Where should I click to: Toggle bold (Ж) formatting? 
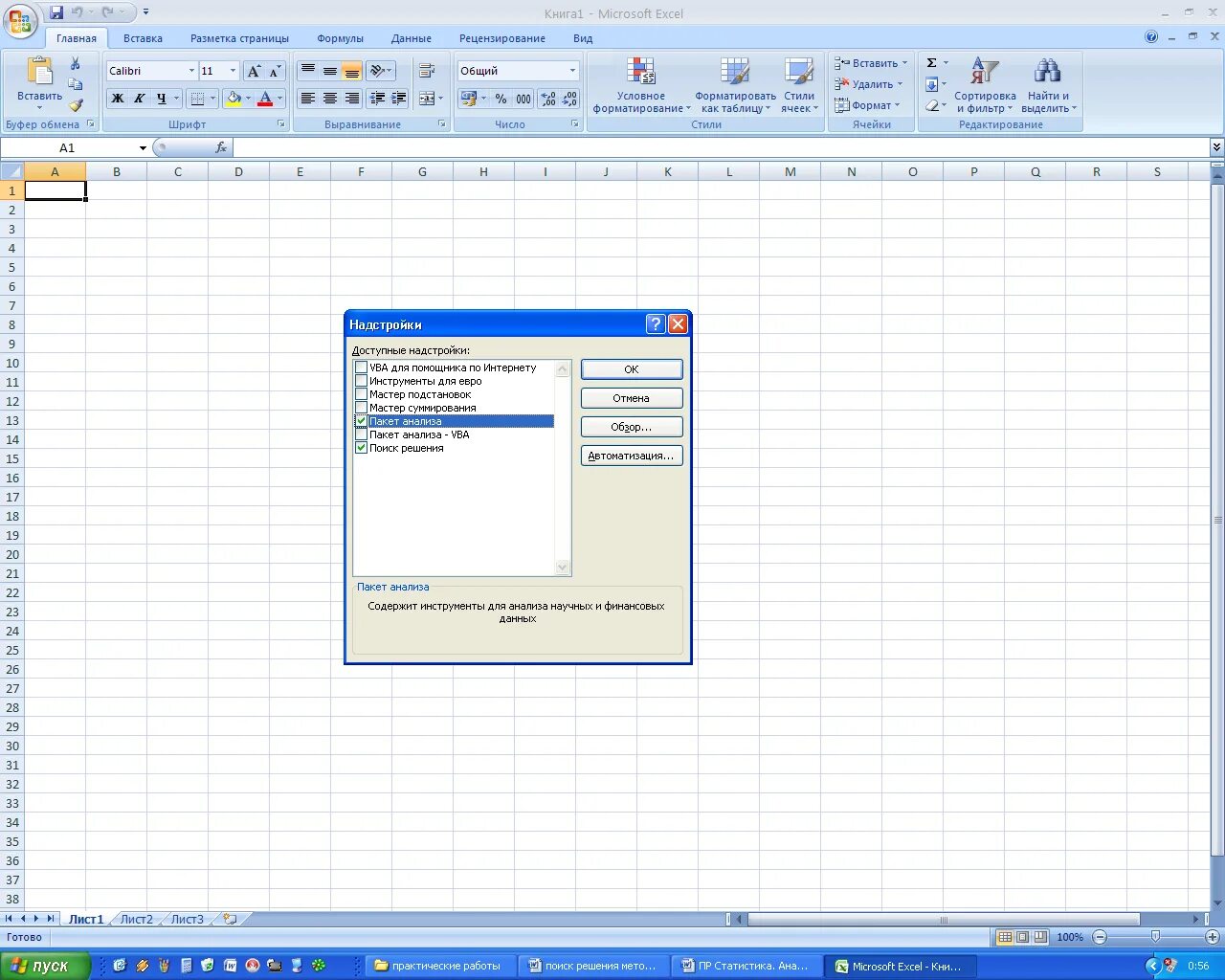pos(118,98)
